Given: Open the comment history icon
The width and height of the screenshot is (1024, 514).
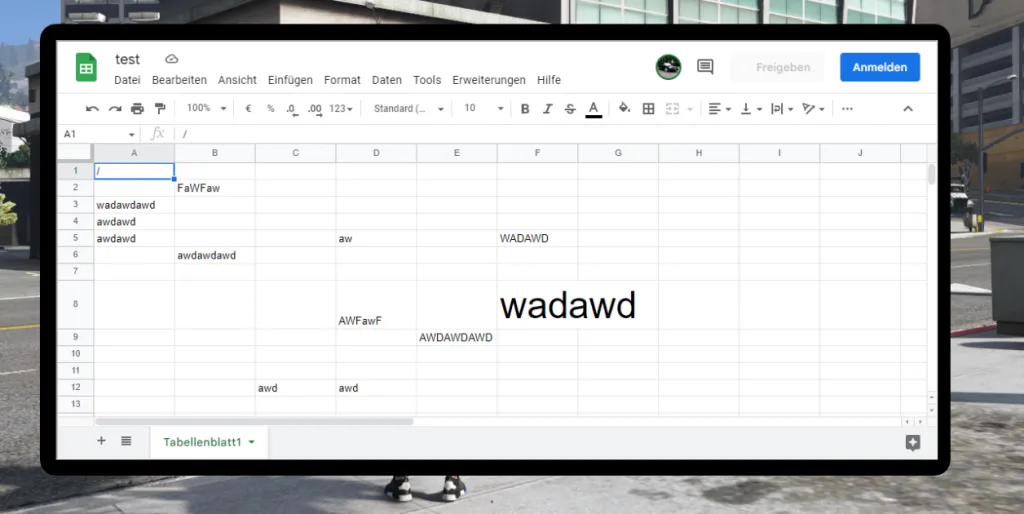Looking at the screenshot, I should [705, 67].
